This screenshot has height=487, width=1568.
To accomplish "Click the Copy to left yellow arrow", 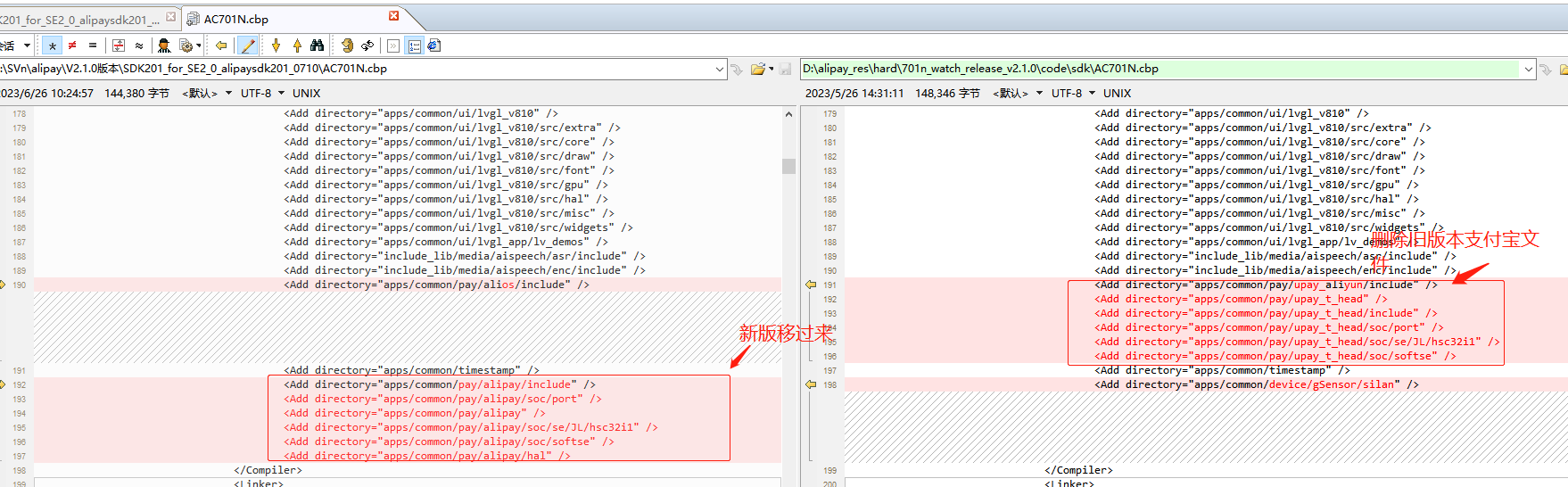I will [221, 45].
